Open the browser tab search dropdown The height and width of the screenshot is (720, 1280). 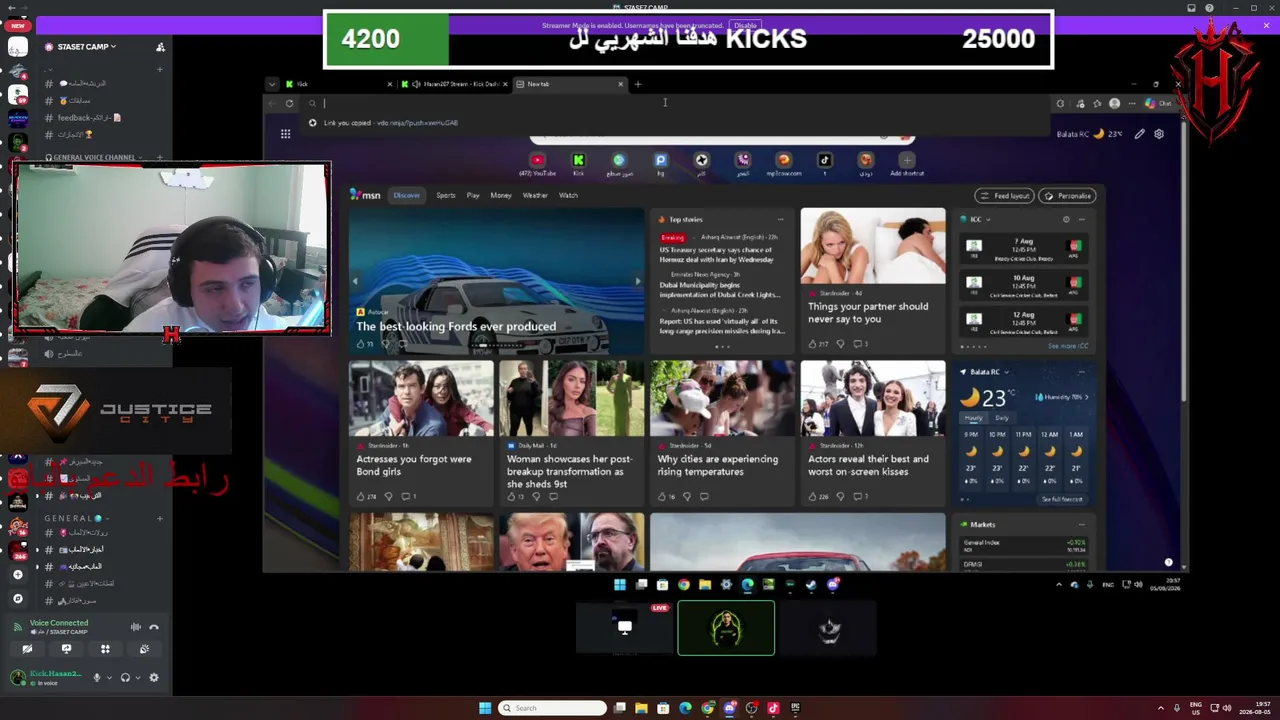point(271,84)
